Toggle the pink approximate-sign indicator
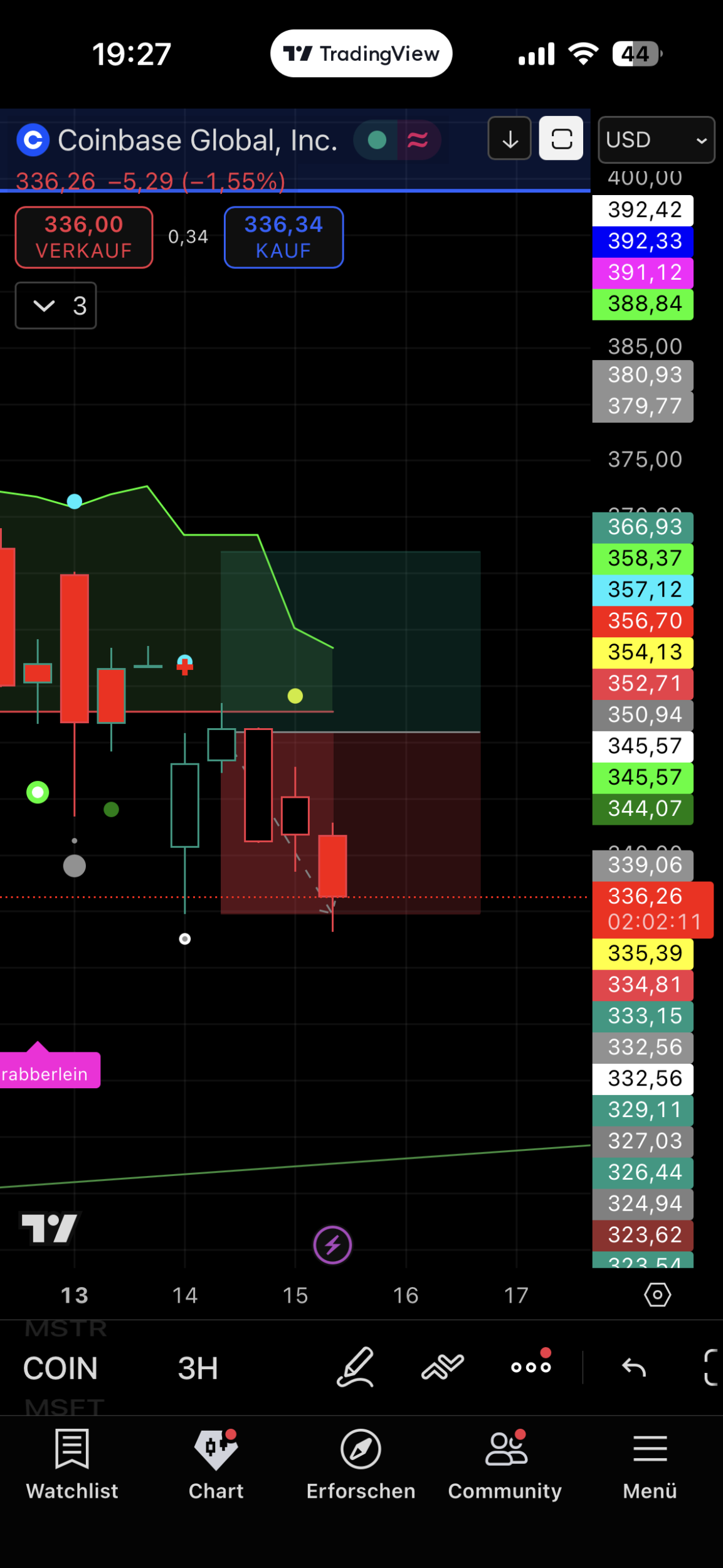The image size is (723, 1568). pyautogui.click(x=418, y=140)
